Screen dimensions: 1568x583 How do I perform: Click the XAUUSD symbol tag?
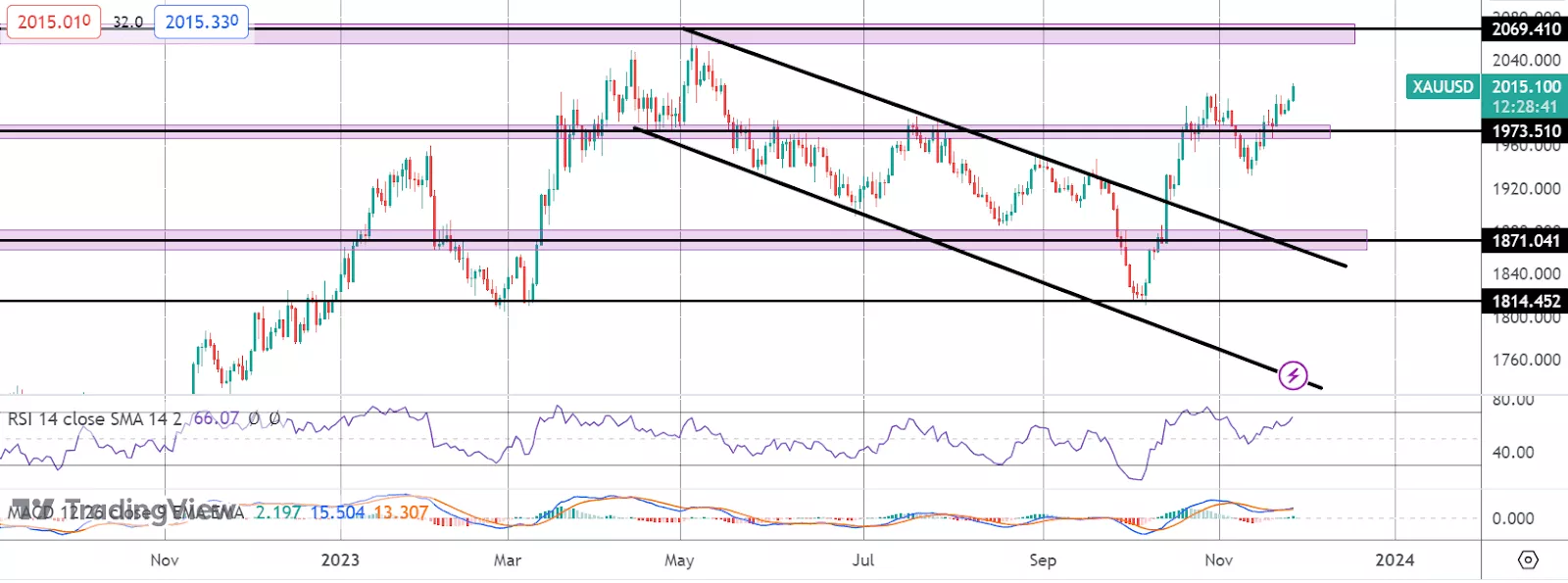pyautogui.click(x=1443, y=87)
